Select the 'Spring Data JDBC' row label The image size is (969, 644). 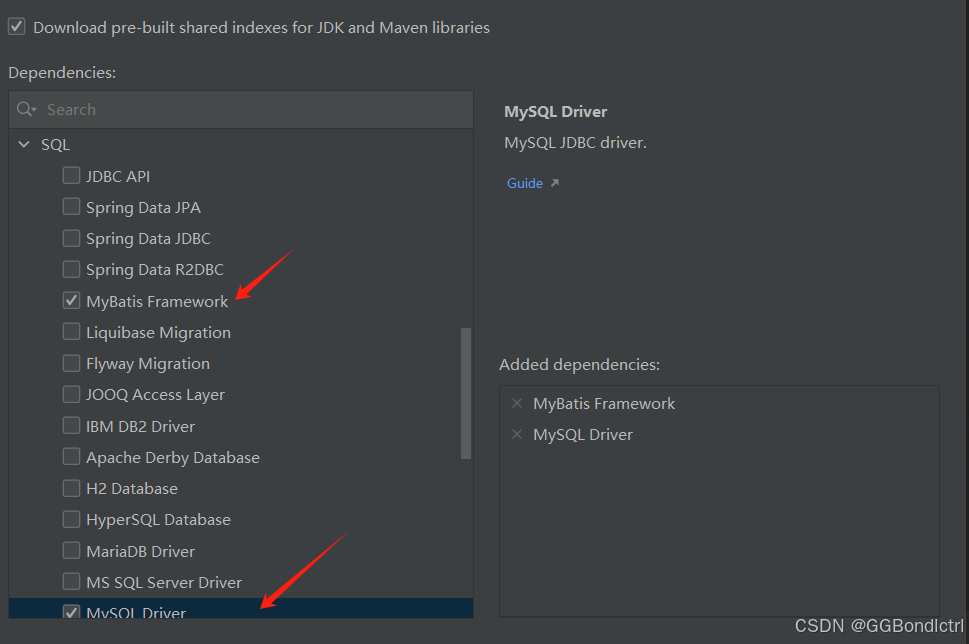pyautogui.click(x=148, y=239)
